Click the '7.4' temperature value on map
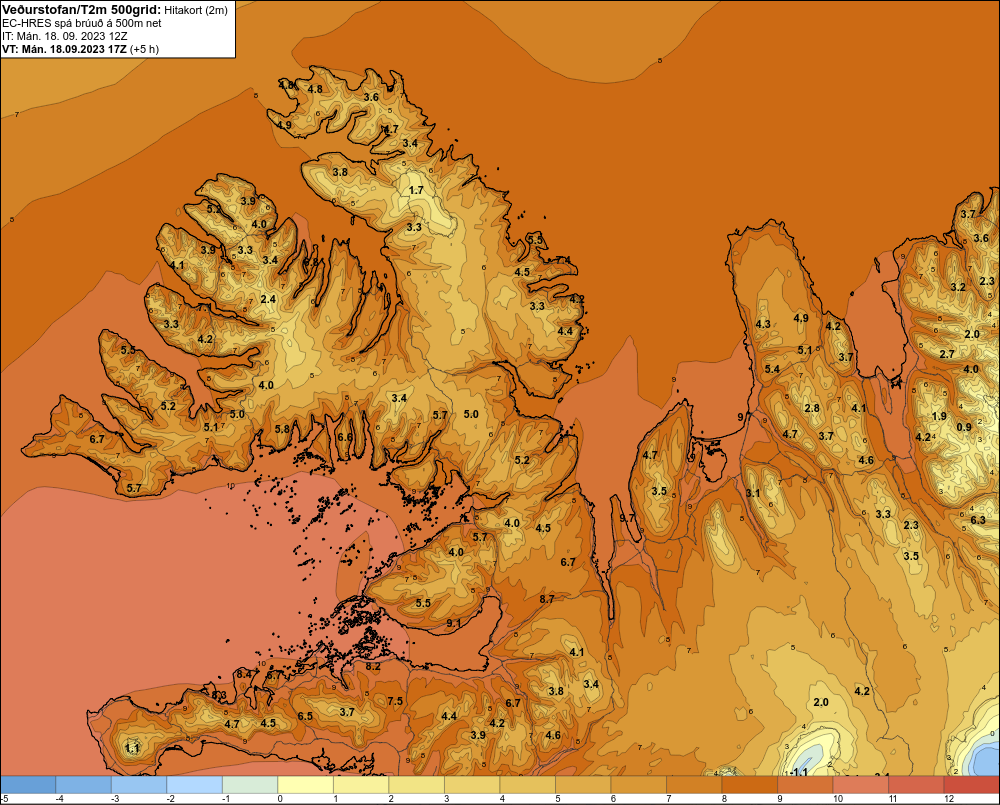 coord(563,260)
